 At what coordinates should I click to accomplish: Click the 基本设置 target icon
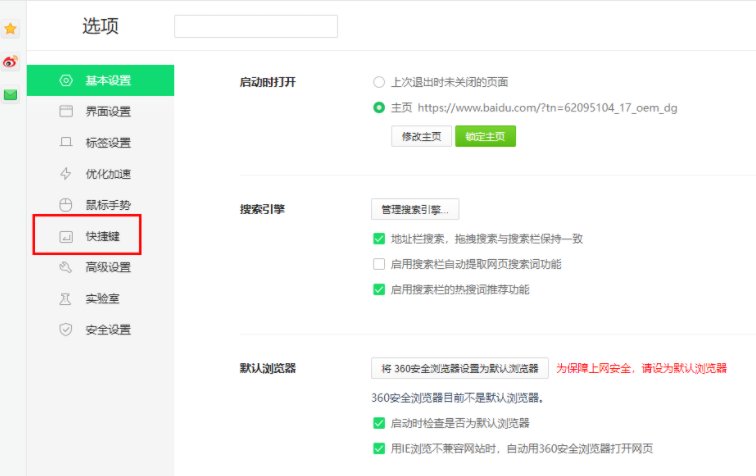(66, 81)
